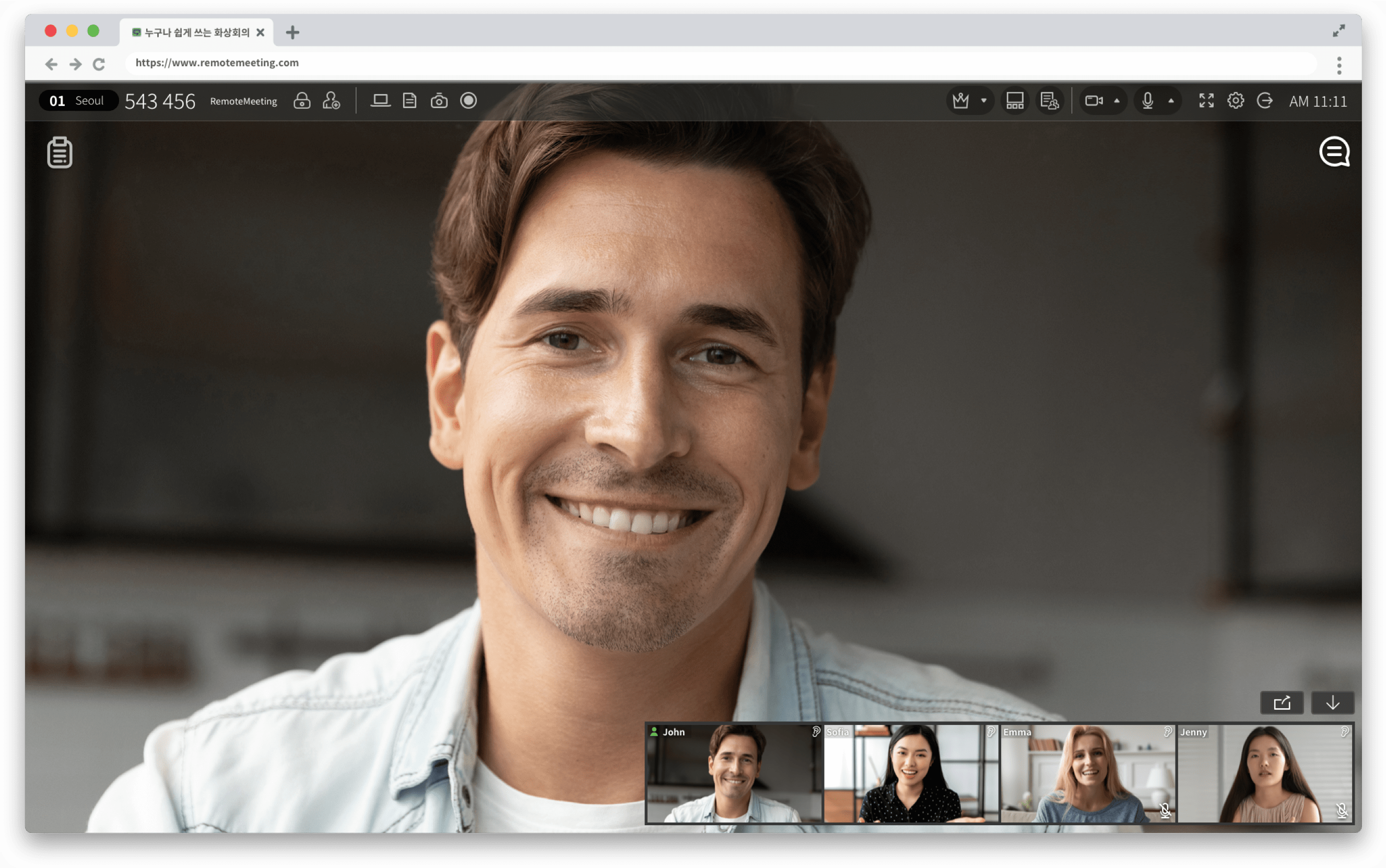Screen dimensions: 1386x868
Task: Mute the microphone in the toolbar
Action: point(1147,101)
